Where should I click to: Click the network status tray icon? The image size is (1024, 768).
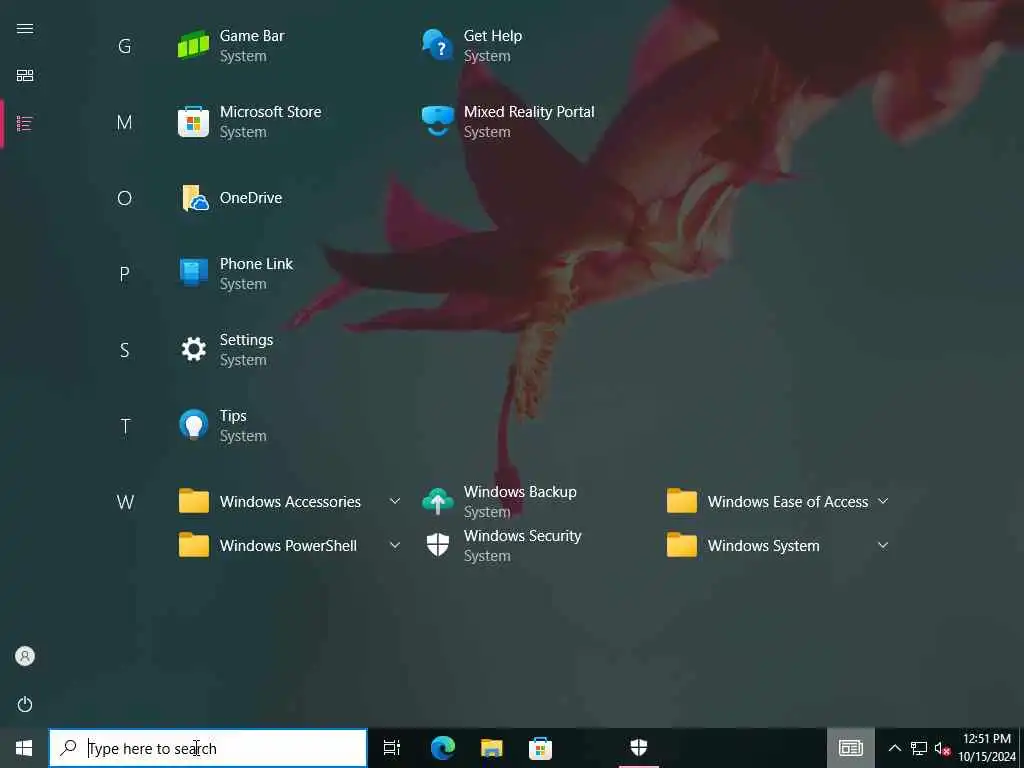click(x=919, y=748)
